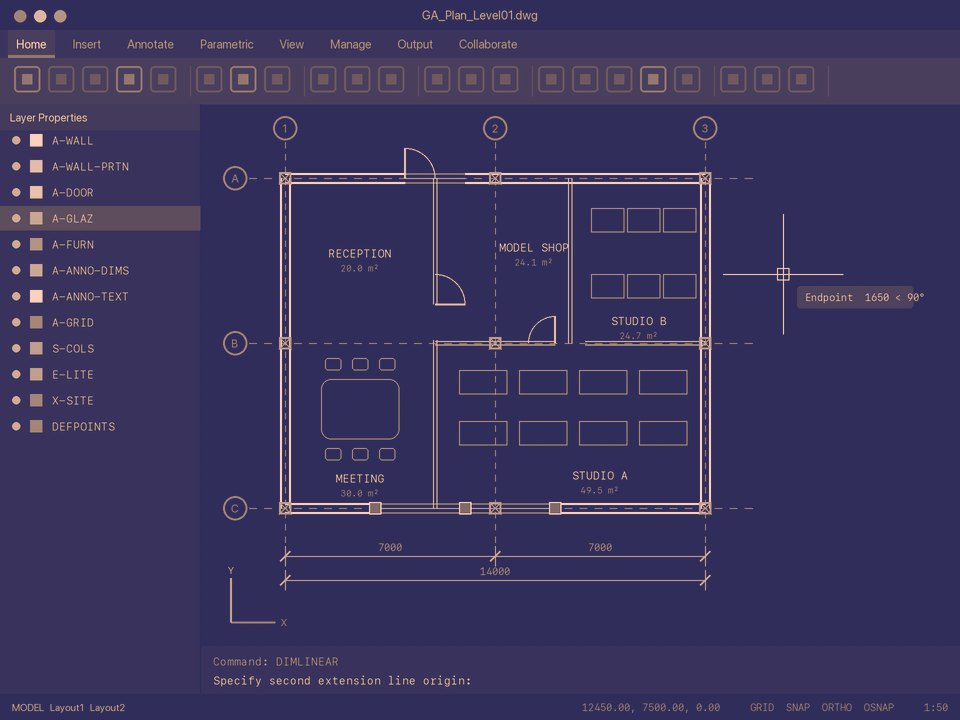Click the 14000 overall dimension text
This screenshot has width=960, height=720.
495,572
